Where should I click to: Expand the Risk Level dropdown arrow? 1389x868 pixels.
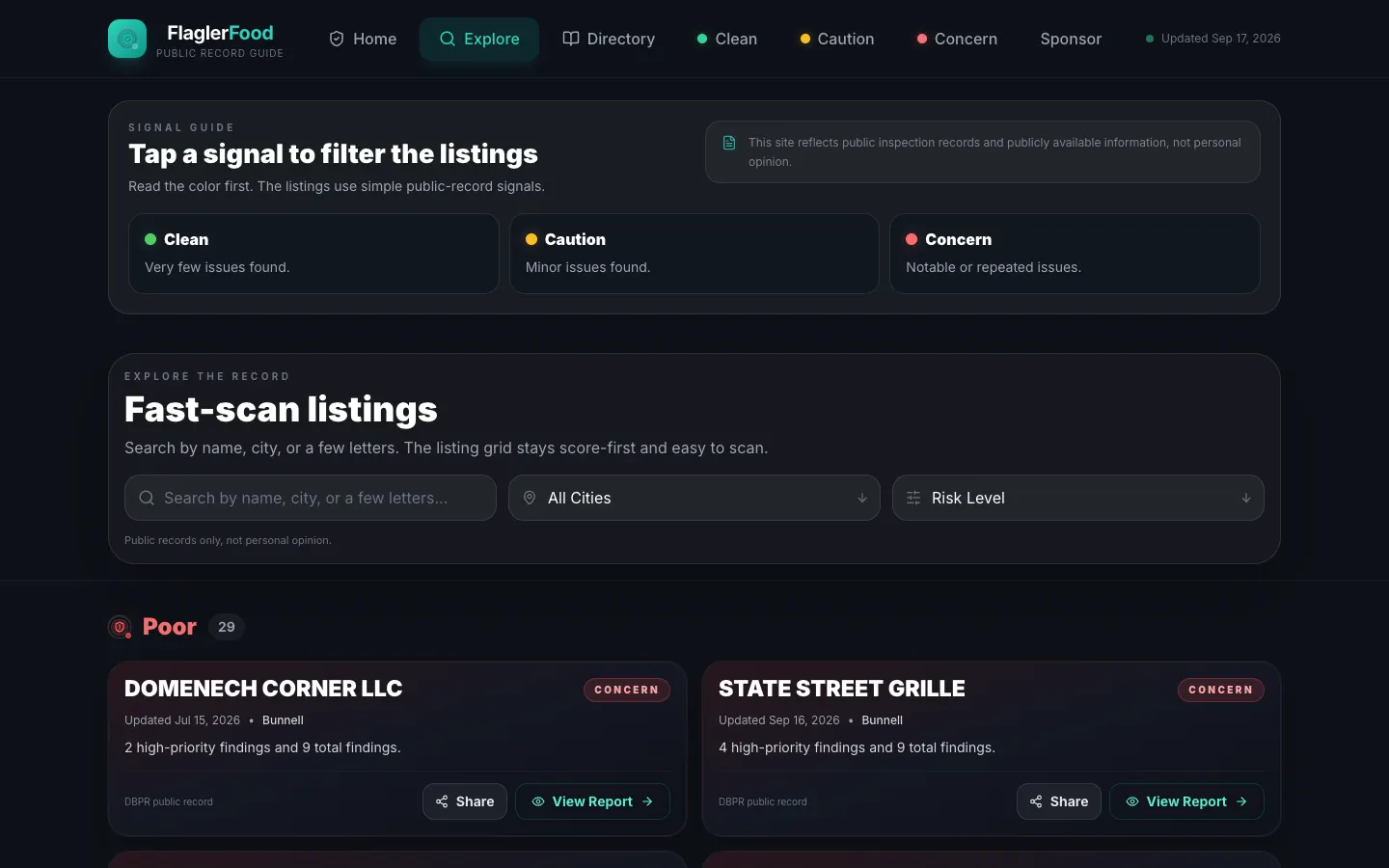coord(1246,498)
